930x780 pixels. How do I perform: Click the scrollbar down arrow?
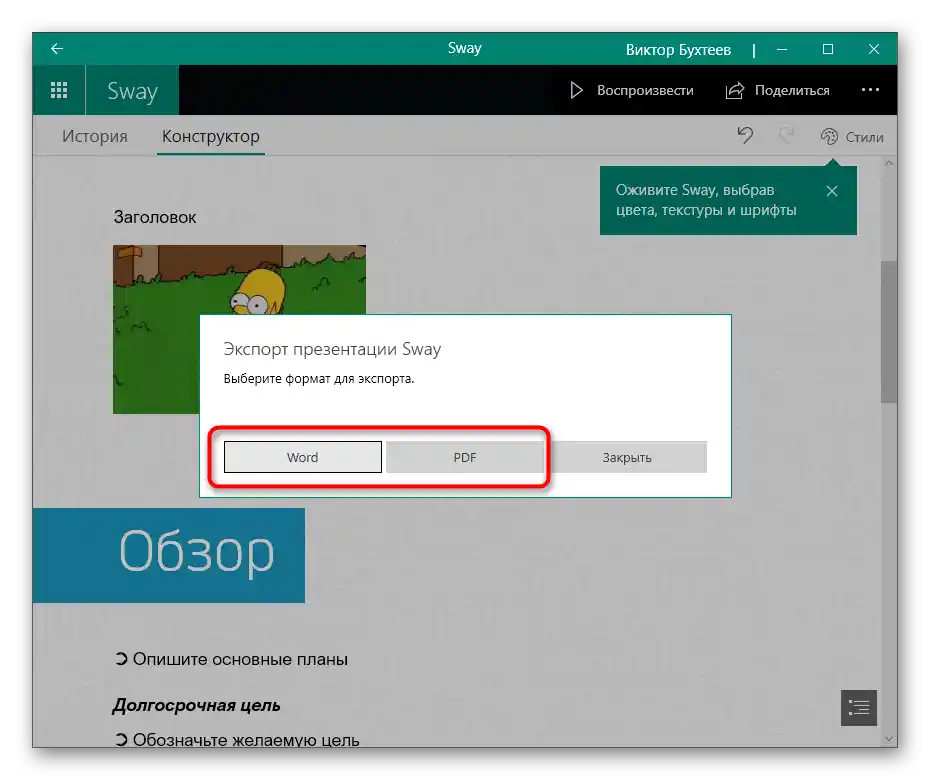[888, 738]
